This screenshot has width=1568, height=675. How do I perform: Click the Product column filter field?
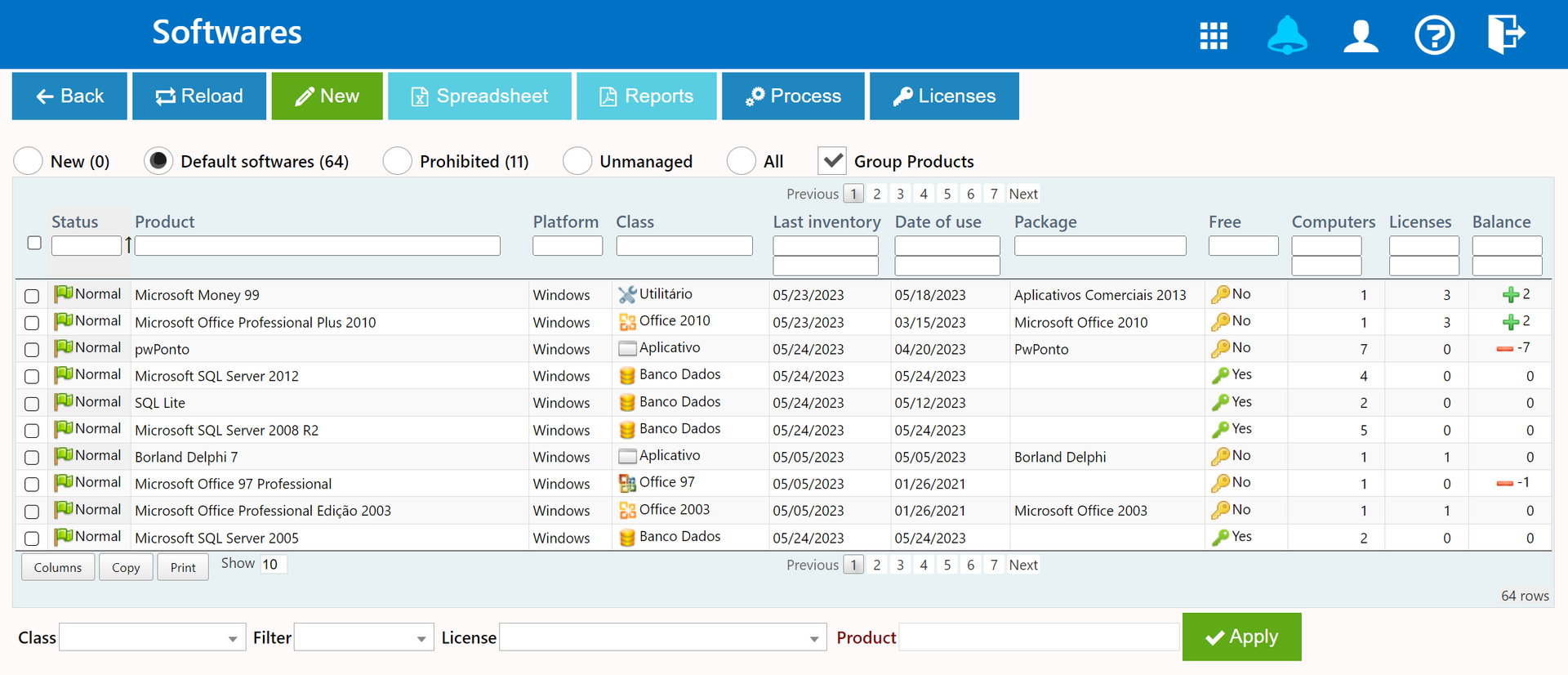317,246
